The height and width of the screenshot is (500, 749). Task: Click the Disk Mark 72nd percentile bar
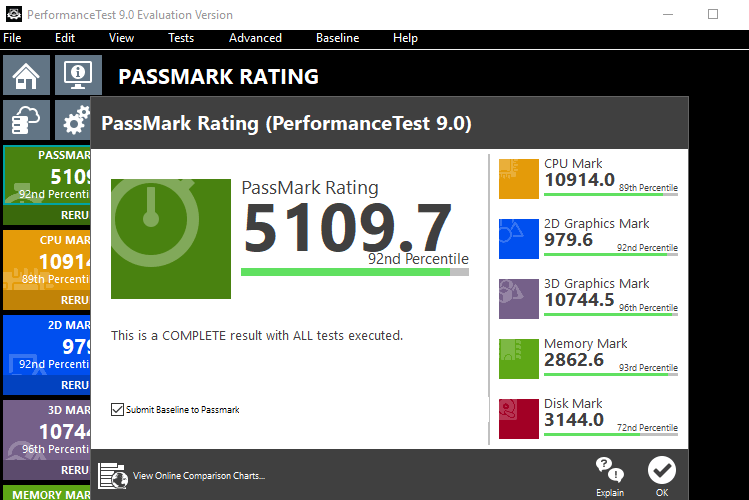coord(611,435)
